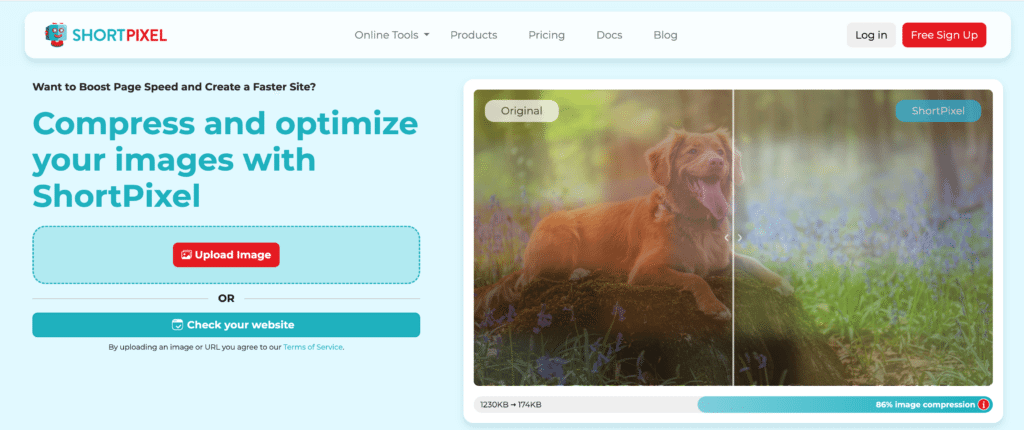Click the dashed upload drop zone area

(x=226, y=255)
